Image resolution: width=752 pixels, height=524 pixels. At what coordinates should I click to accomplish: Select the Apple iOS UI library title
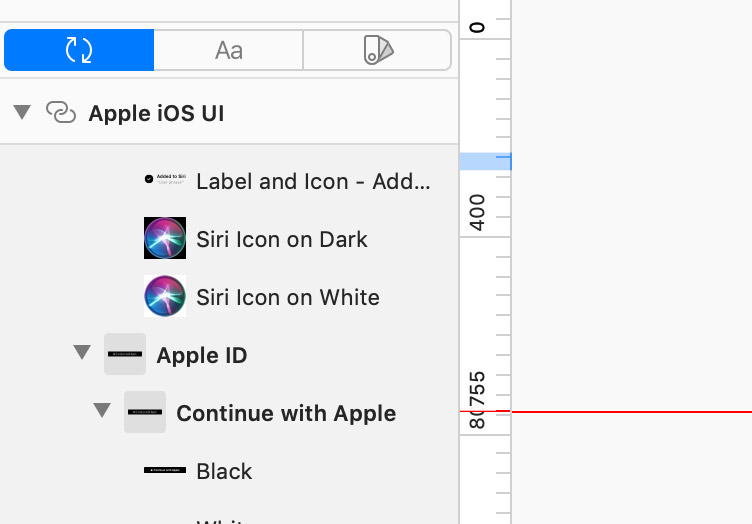(x=156, y=113)
